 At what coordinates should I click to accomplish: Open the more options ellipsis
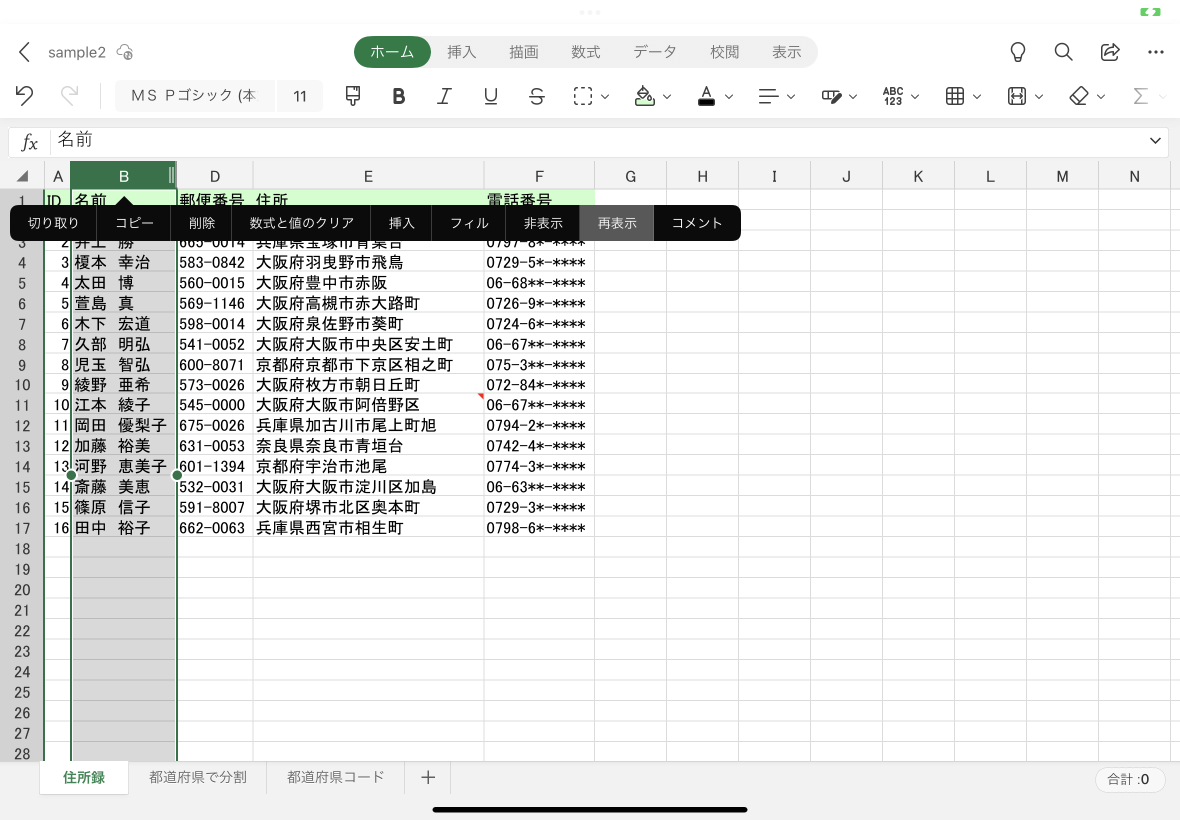coord(1156,52)
